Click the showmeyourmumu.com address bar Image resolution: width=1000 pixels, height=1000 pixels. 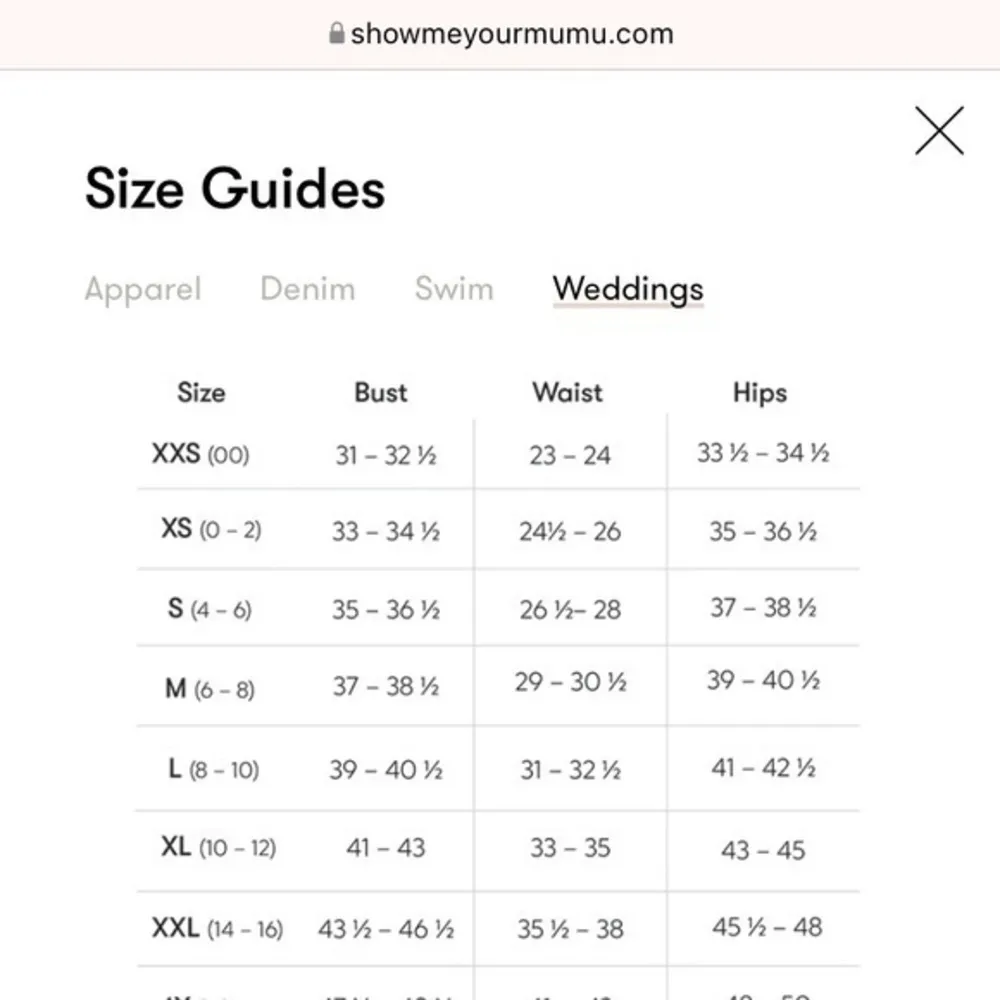(512, 33)
